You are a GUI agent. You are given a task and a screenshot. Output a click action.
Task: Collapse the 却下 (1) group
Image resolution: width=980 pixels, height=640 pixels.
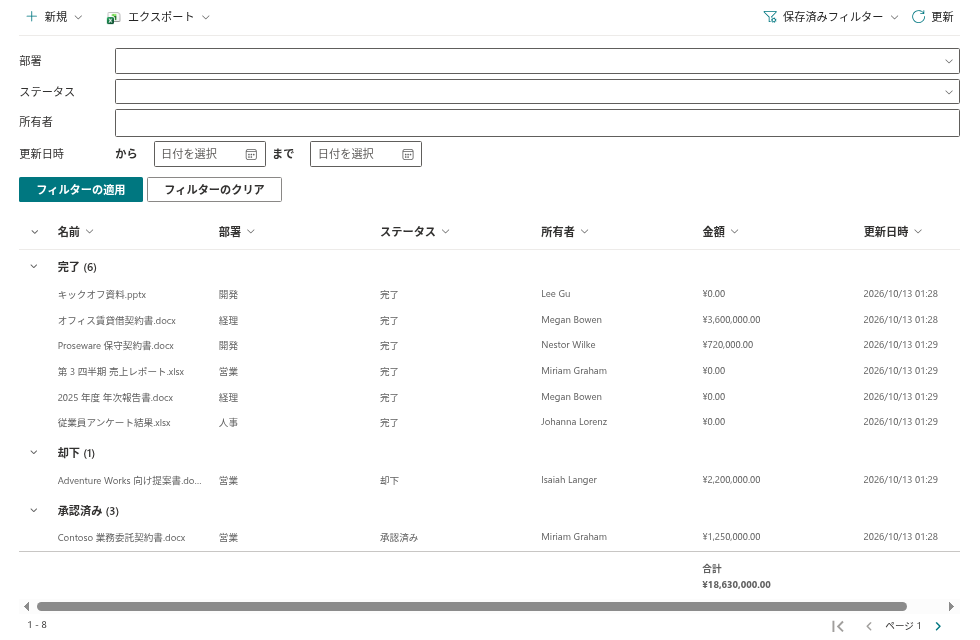coord(34,452)
